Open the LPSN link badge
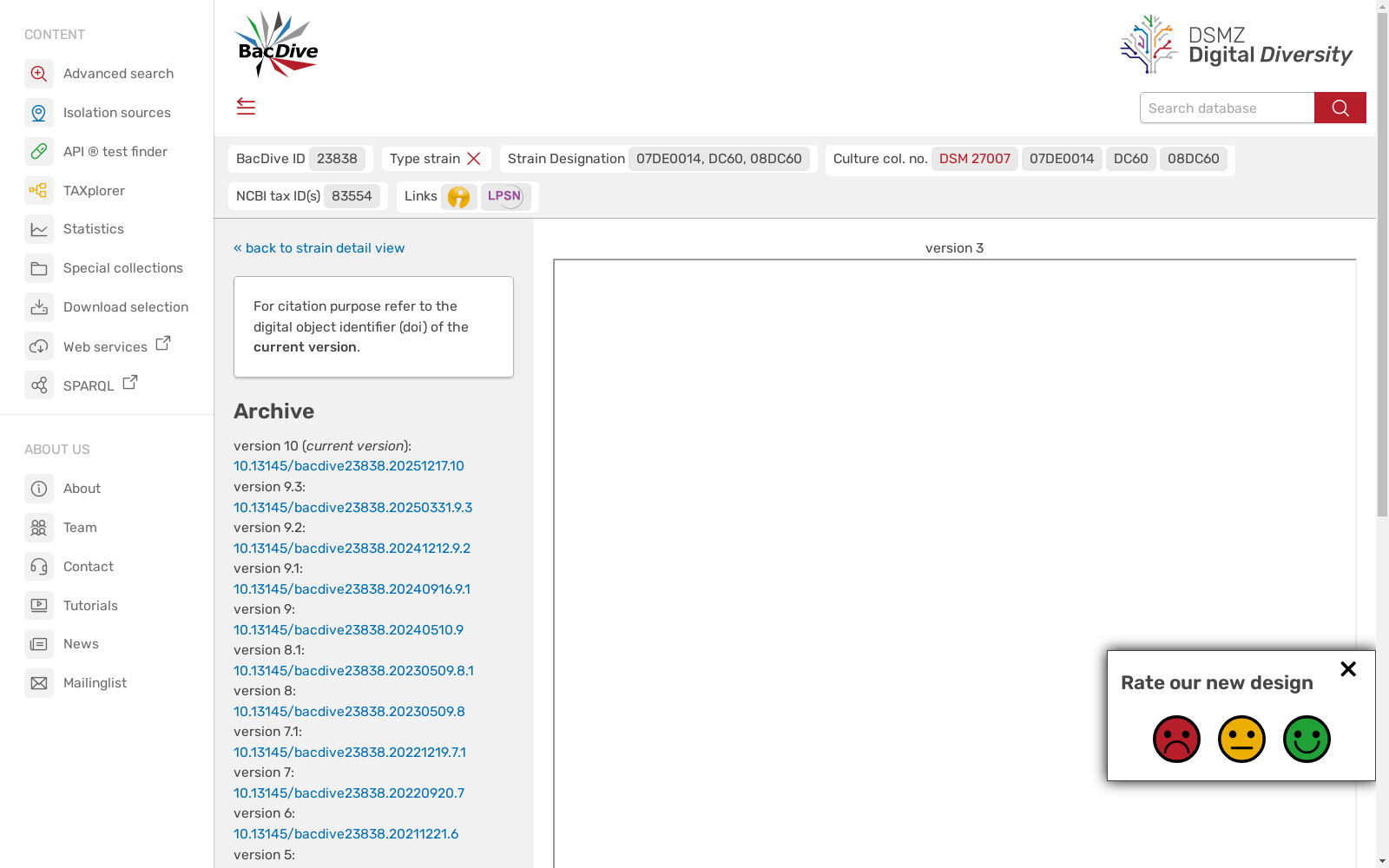The image size is (1389, 868). coord(505,196)
